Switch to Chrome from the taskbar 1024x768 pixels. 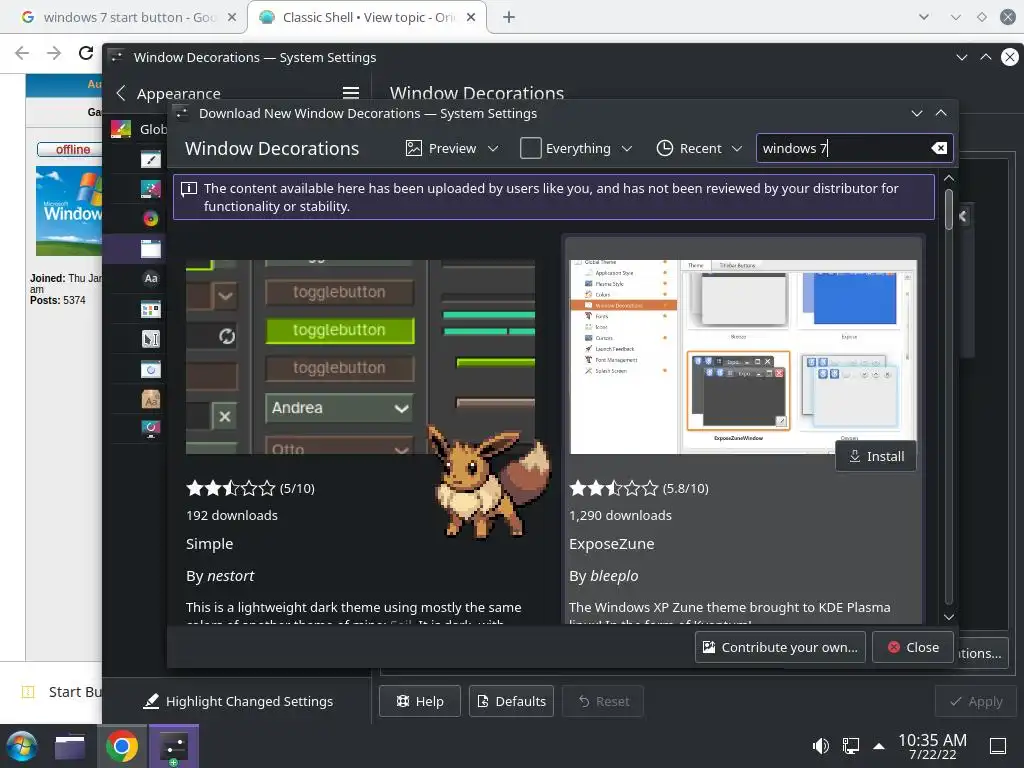click(121, 746)
